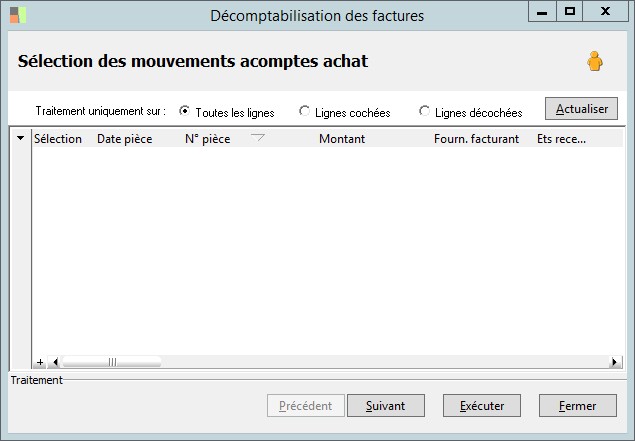The width and height of the screenshot is (635, 441).
Task: Enable the 'Lignes décochées' radio option
Action: click(x=425, y=111)
